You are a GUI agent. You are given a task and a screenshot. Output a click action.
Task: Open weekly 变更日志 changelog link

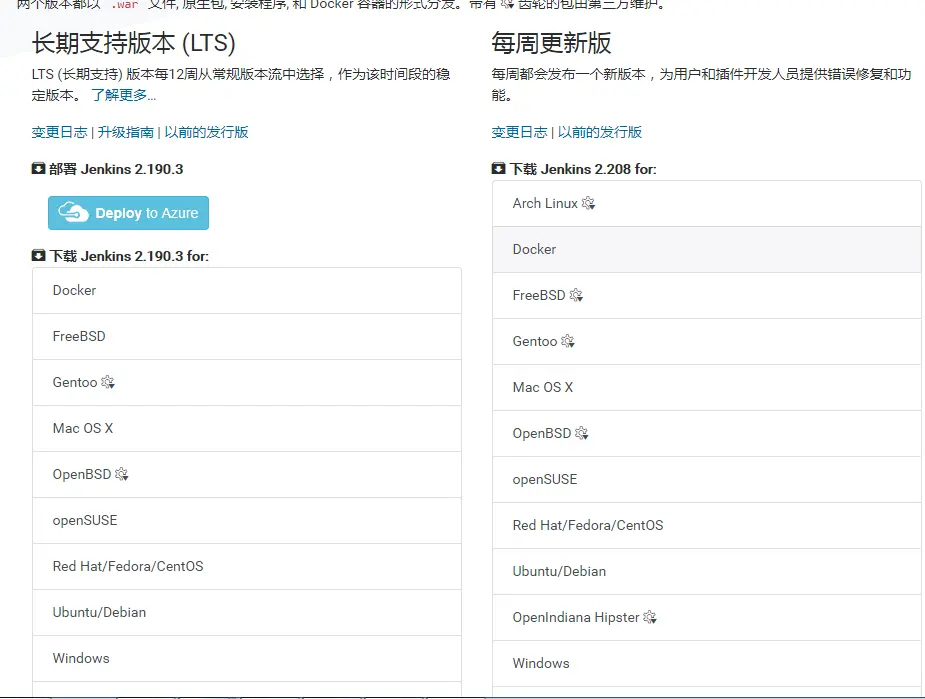pyautogui.click(x=519, y=132)
